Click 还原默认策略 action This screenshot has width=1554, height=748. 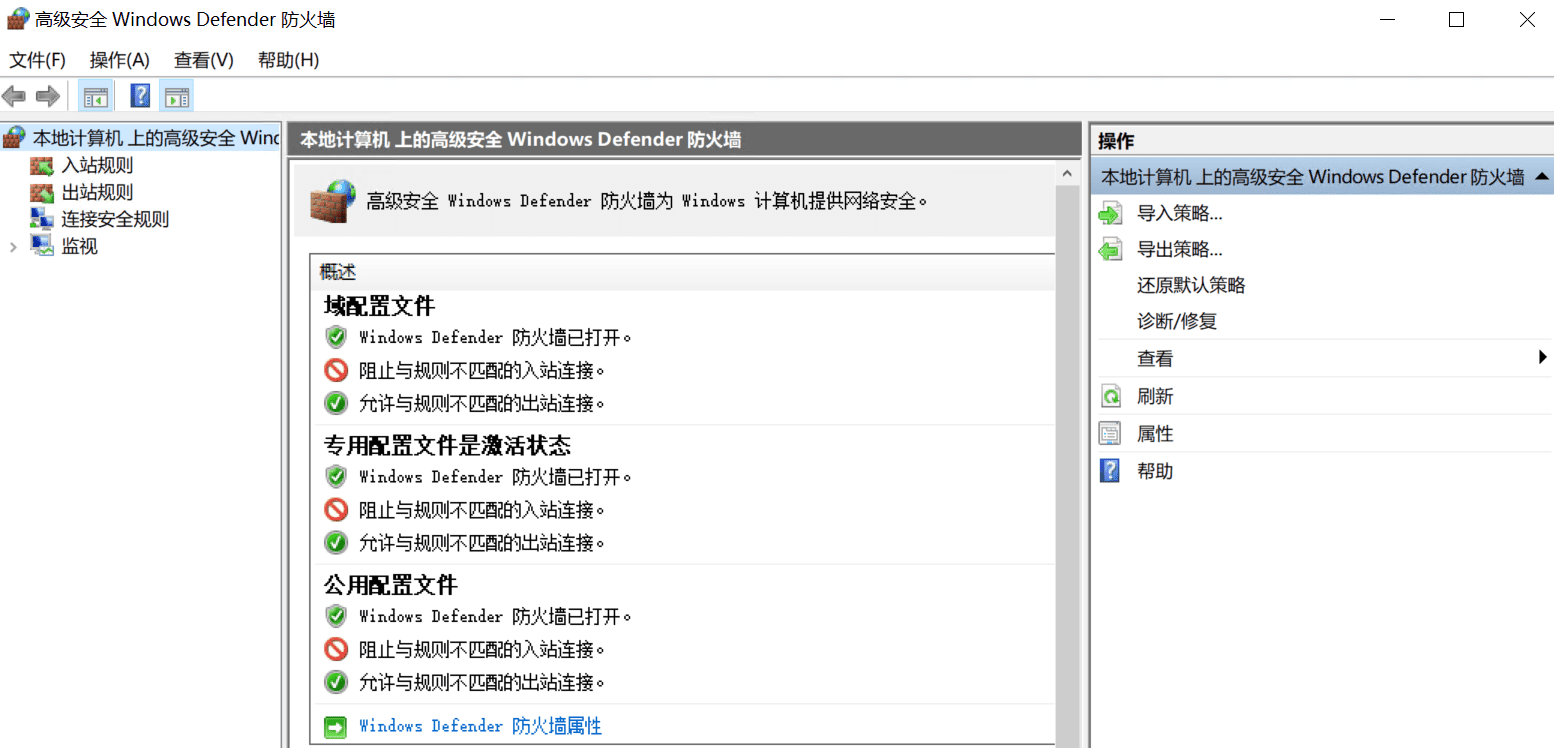coord(1191,285)
